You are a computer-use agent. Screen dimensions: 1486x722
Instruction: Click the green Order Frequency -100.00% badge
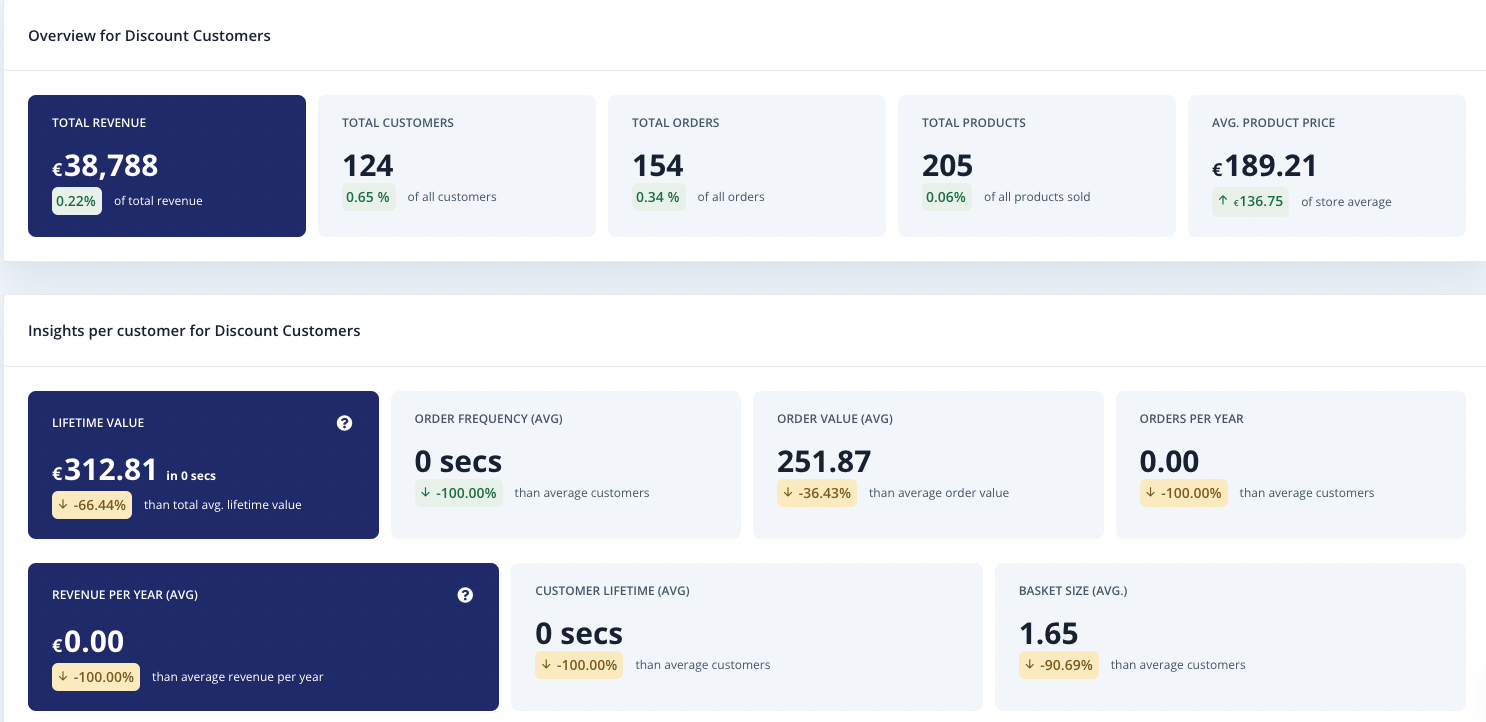(x=459, y=493)
